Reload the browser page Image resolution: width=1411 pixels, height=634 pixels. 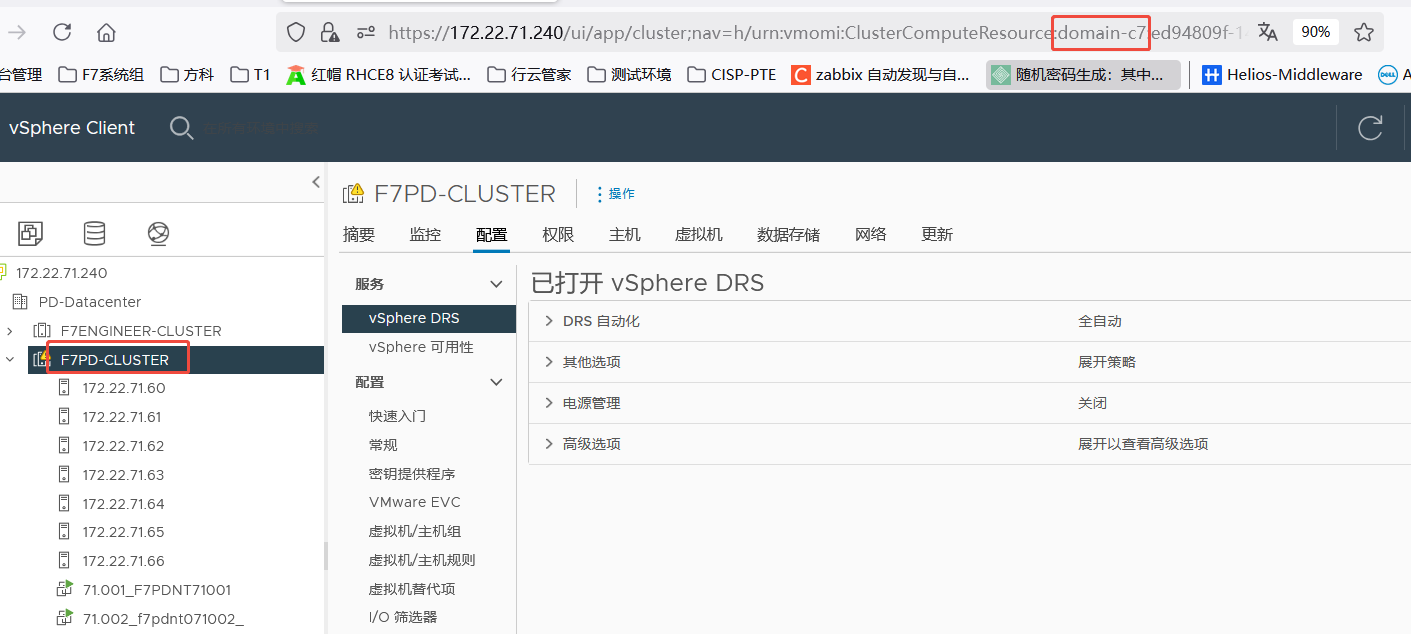[62, 32]
